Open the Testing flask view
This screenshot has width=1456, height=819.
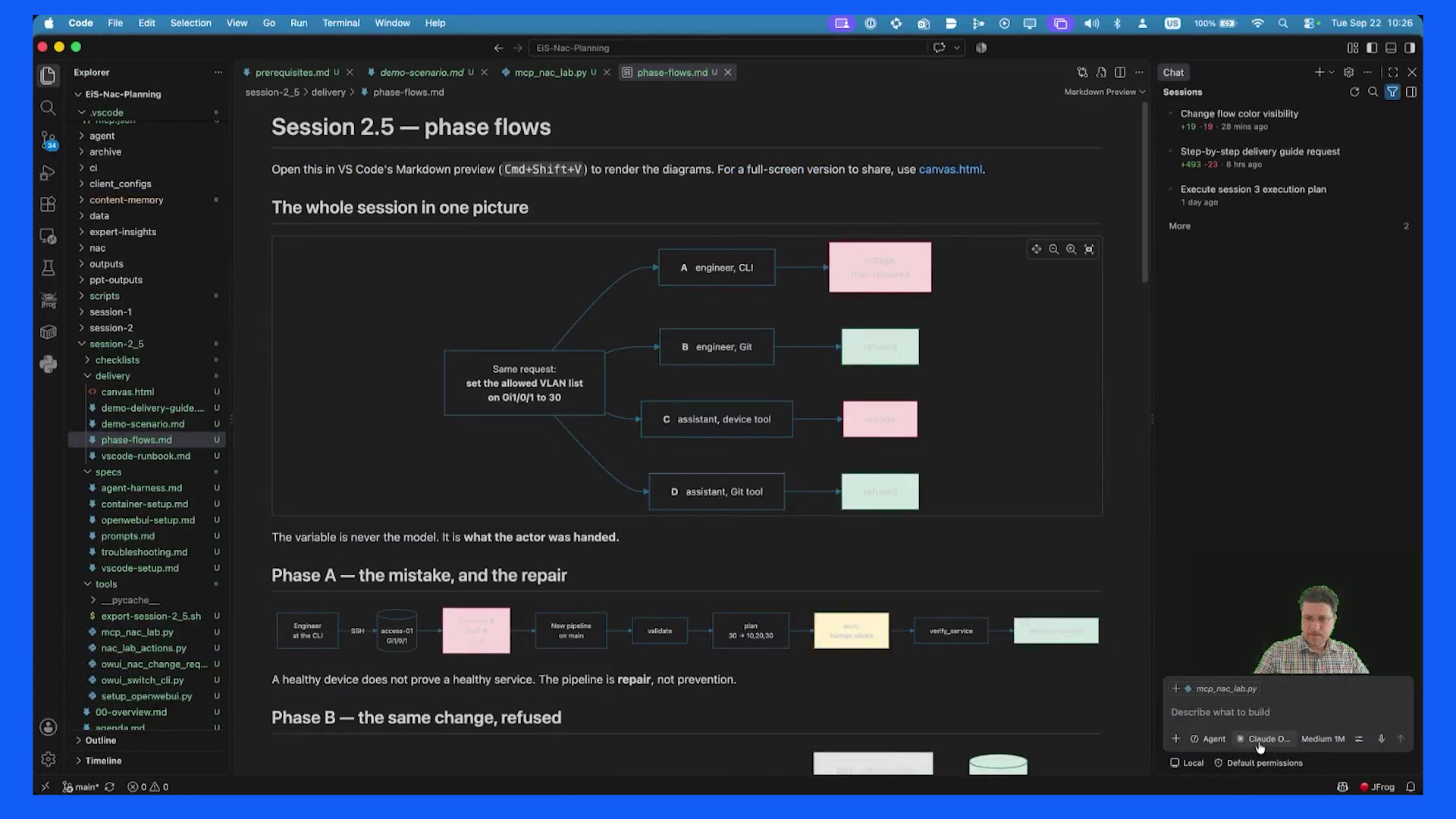pos(48,268)
